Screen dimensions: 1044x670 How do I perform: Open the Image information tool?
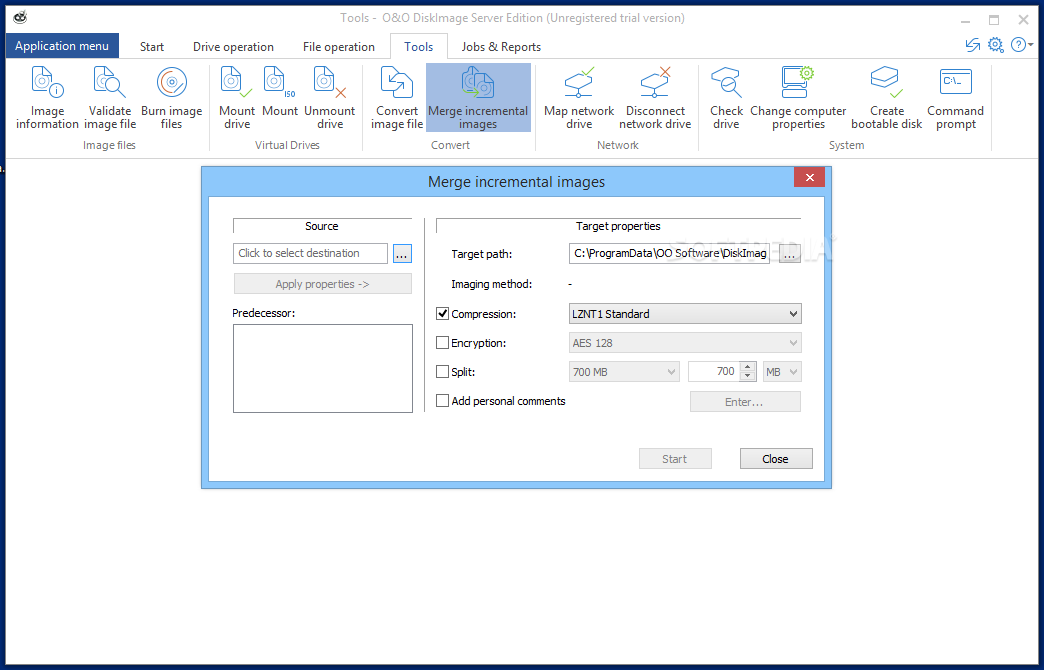tap(47, 98)
